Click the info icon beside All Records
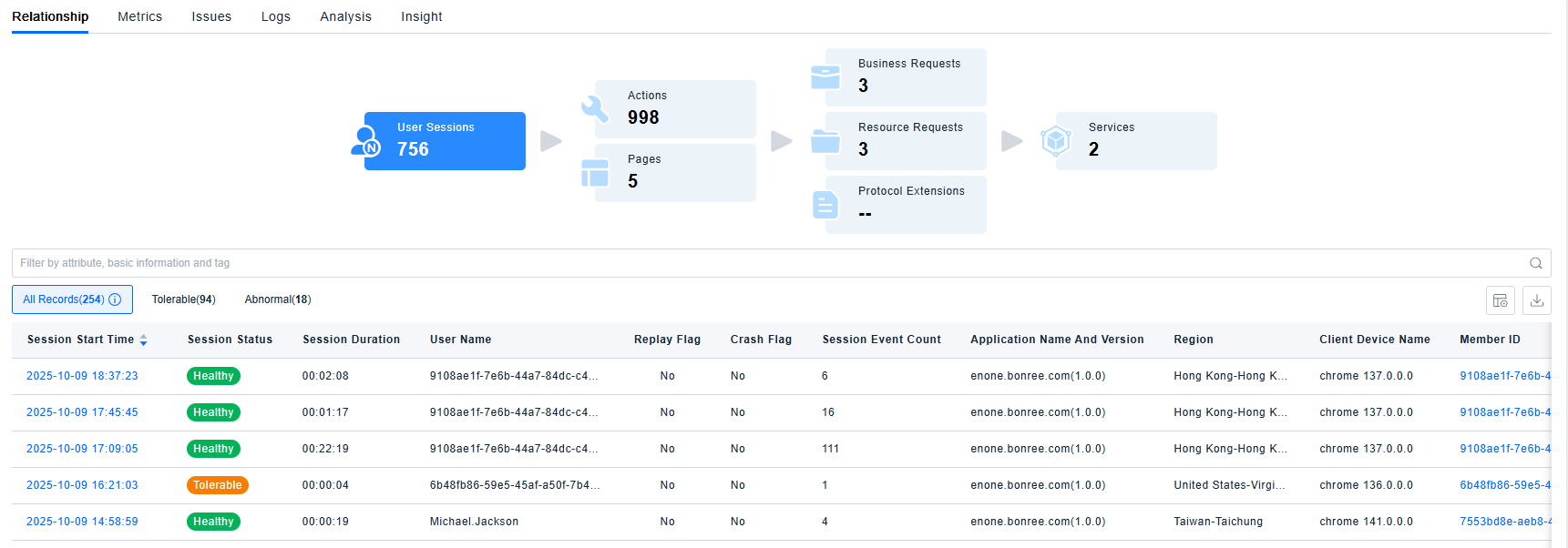Image resolution: width=1568 pixels, height=548 pixels. (115, 299)
